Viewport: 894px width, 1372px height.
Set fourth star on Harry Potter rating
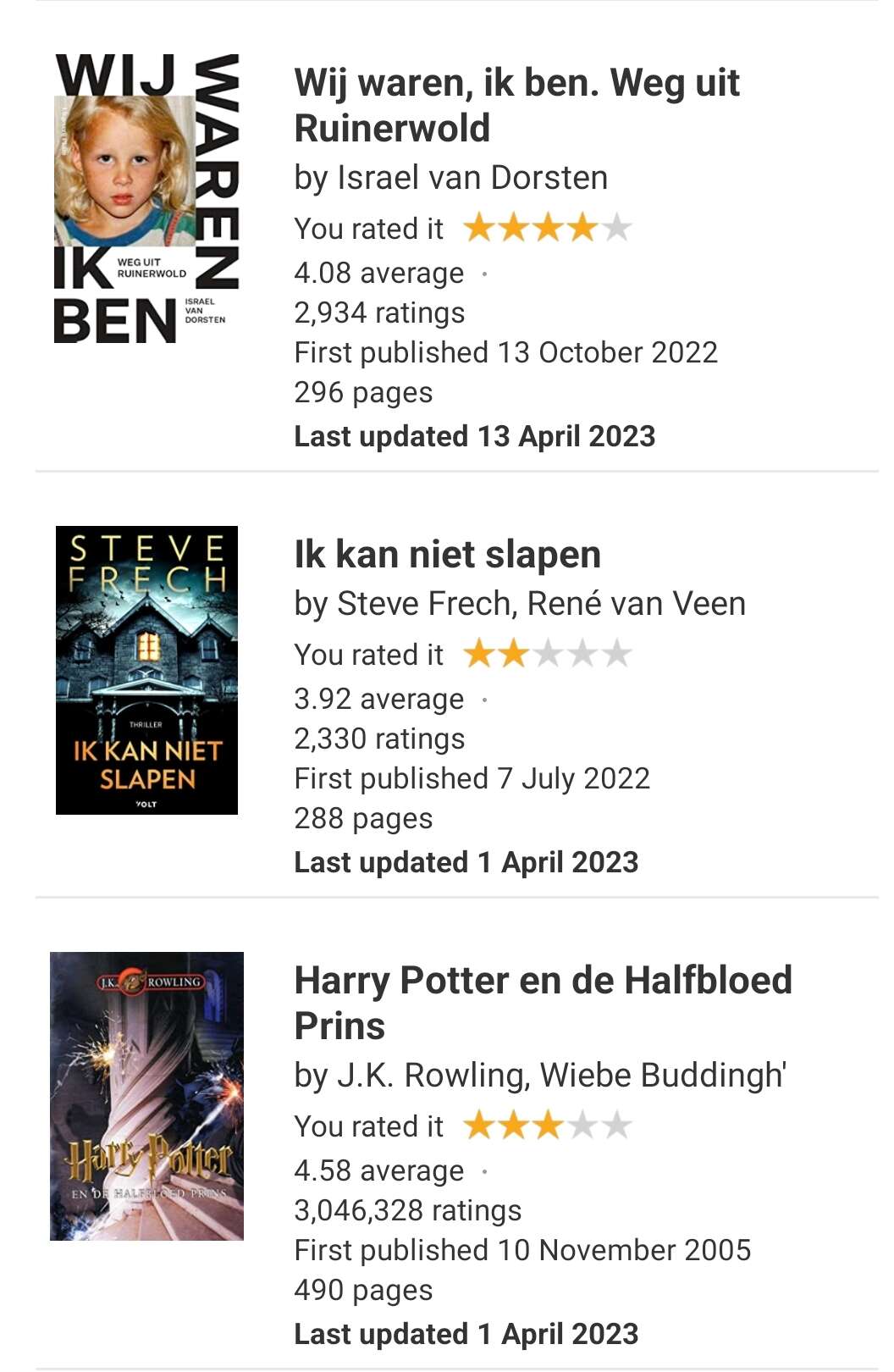[x=582, y=1126]
